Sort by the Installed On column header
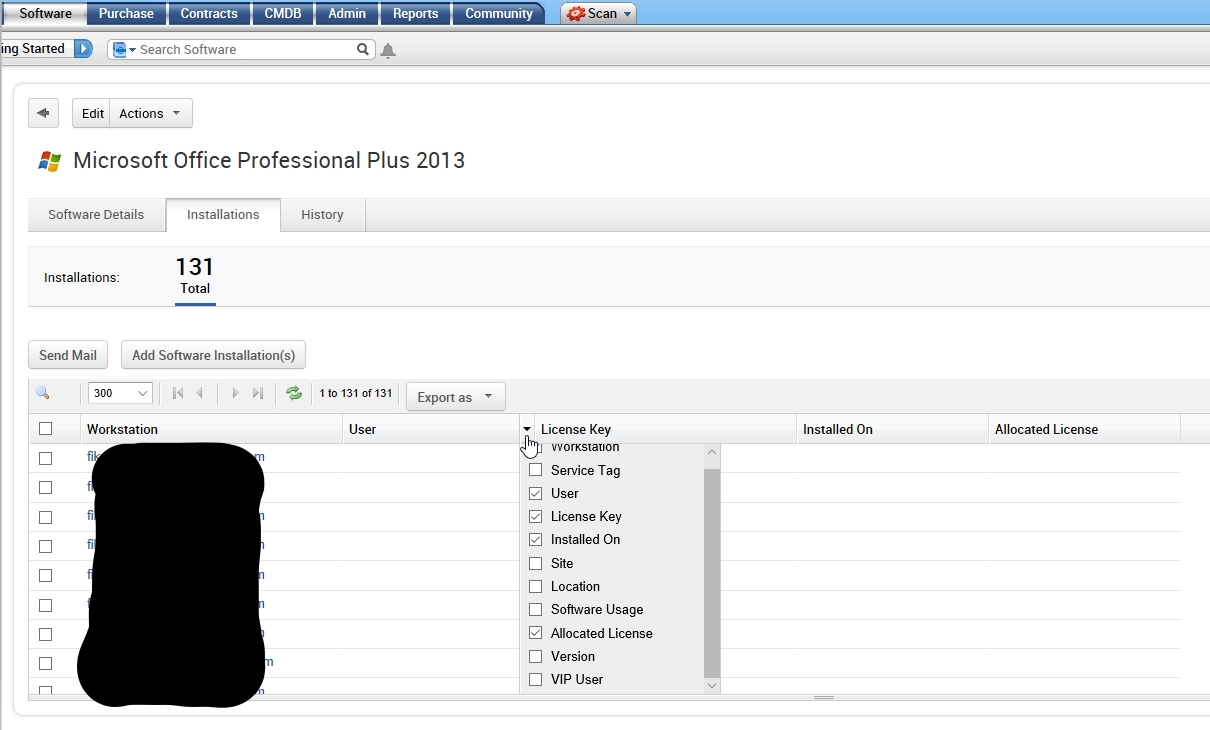Viewport: 1210px width, 730px height. 892,429
